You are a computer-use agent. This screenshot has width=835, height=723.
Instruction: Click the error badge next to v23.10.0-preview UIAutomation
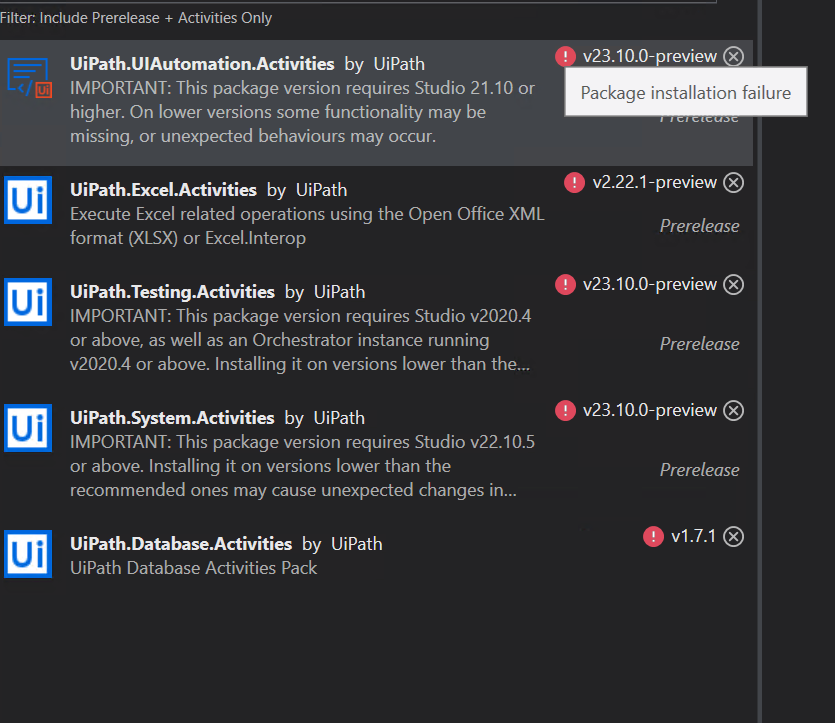[565, 56]
